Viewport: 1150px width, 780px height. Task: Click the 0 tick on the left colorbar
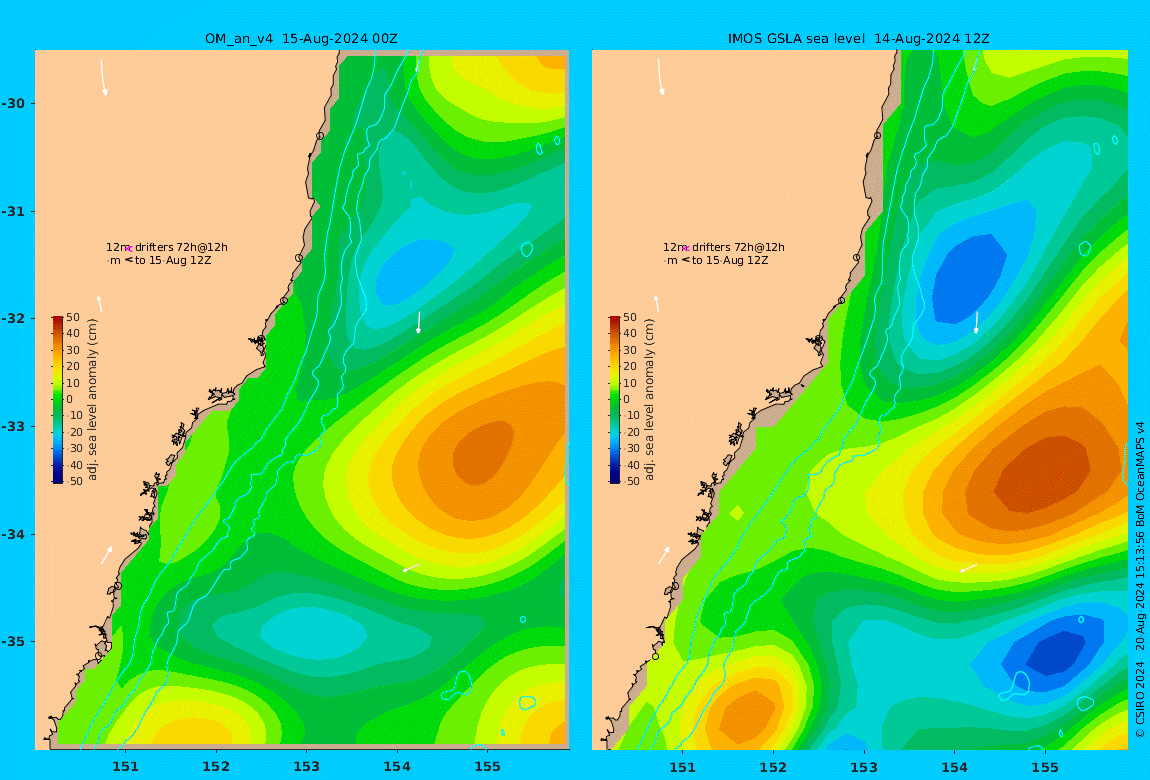(x=70, y=400)
